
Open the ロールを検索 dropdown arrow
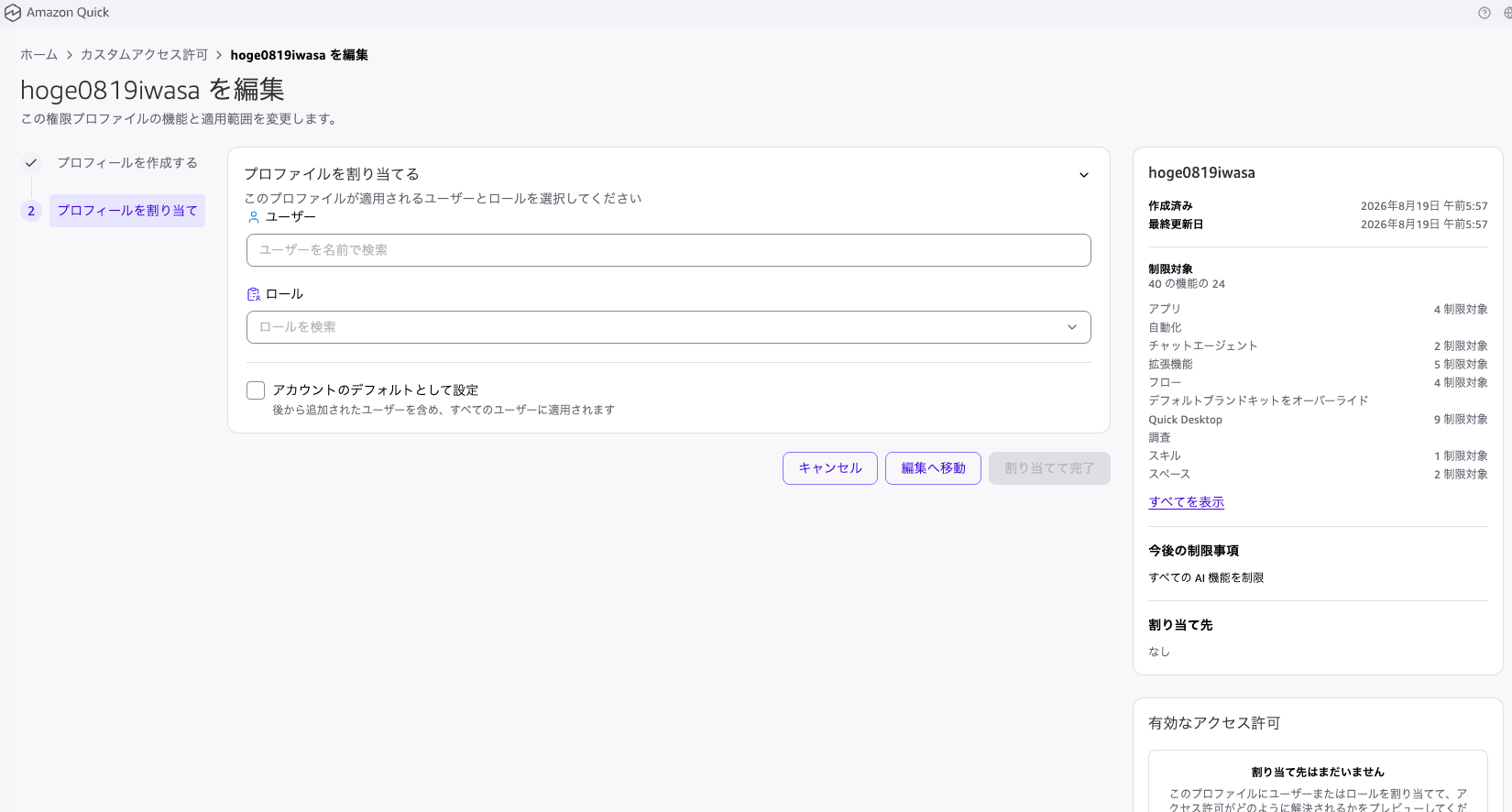(x=1072, y=327)
